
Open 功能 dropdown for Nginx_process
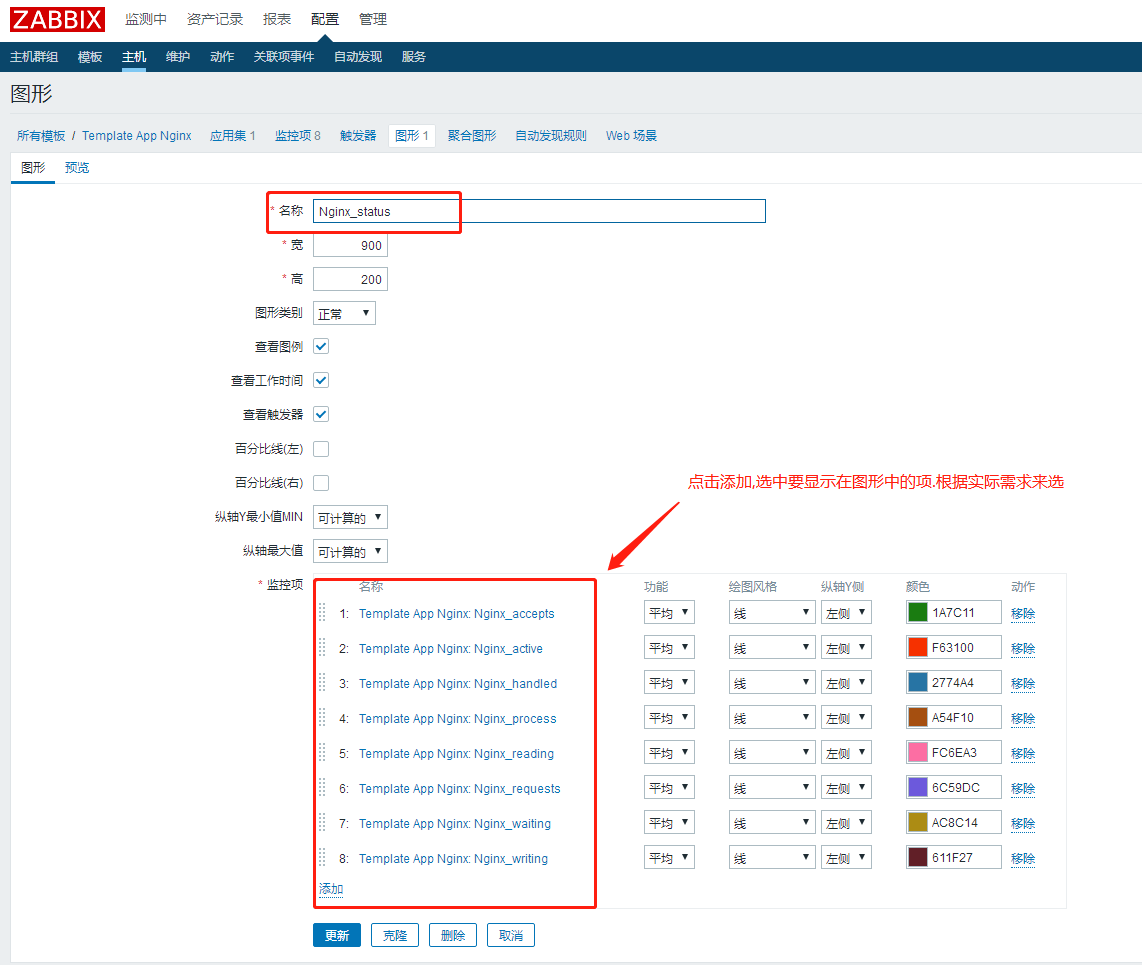click(x=669, y=717)
